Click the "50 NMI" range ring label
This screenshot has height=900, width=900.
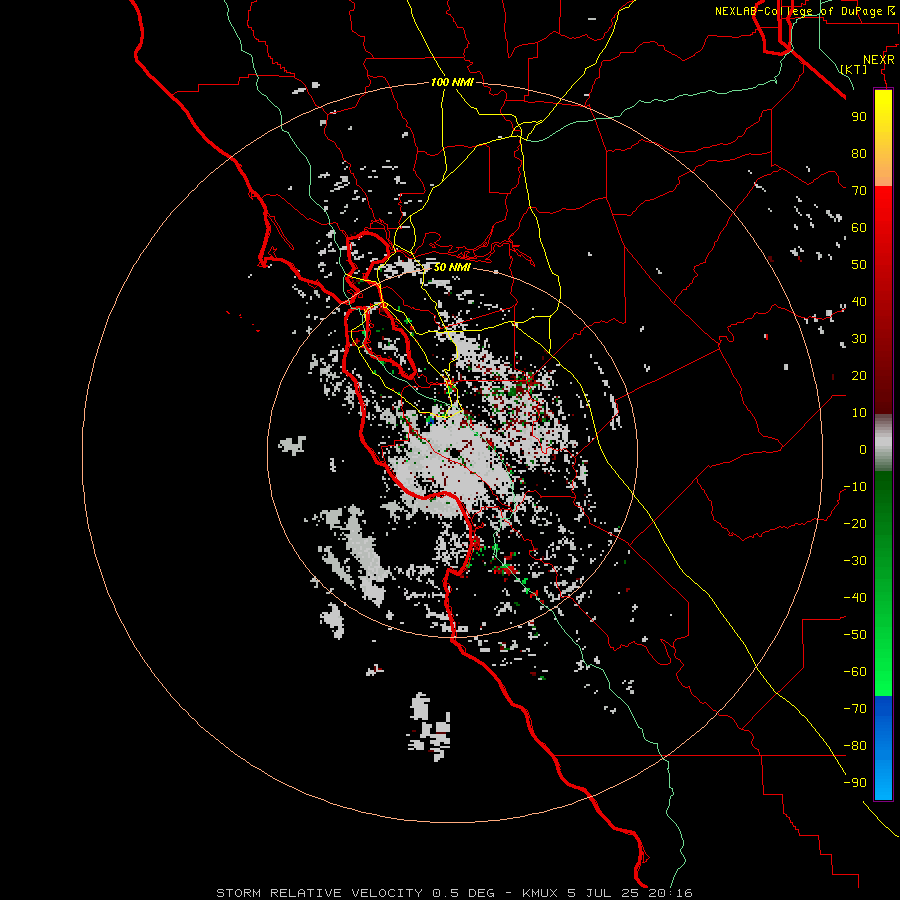click(x=452, y=267)
